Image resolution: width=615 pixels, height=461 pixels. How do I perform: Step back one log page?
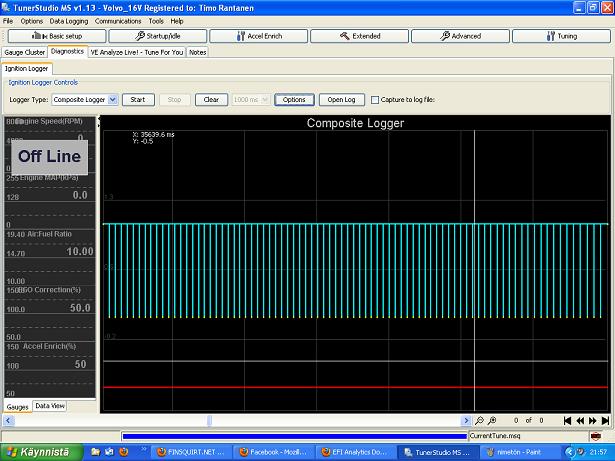click(x=580, y=421)
